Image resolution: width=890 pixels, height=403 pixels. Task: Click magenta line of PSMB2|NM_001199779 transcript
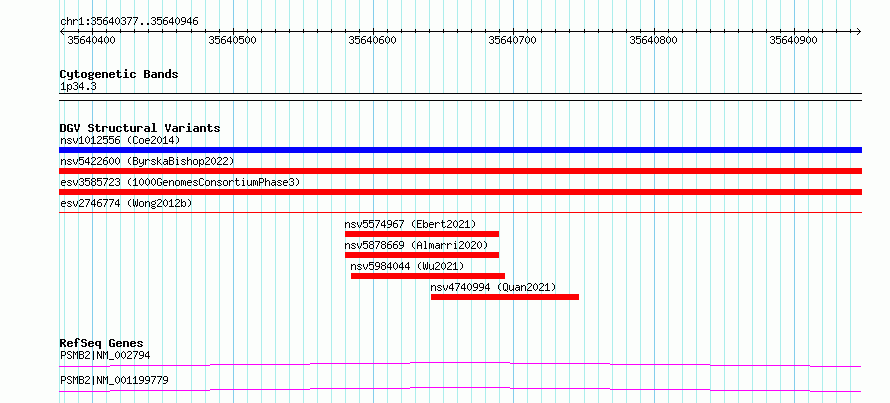(x=460, y=389)
